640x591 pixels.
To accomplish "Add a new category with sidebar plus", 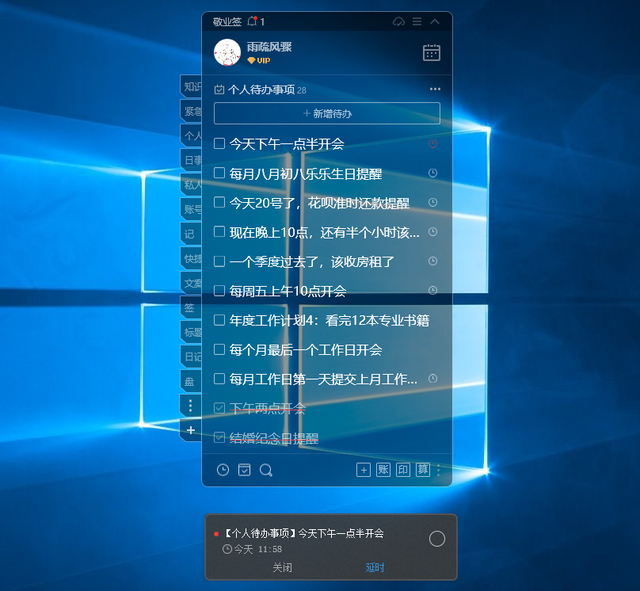I will point(191,430).
